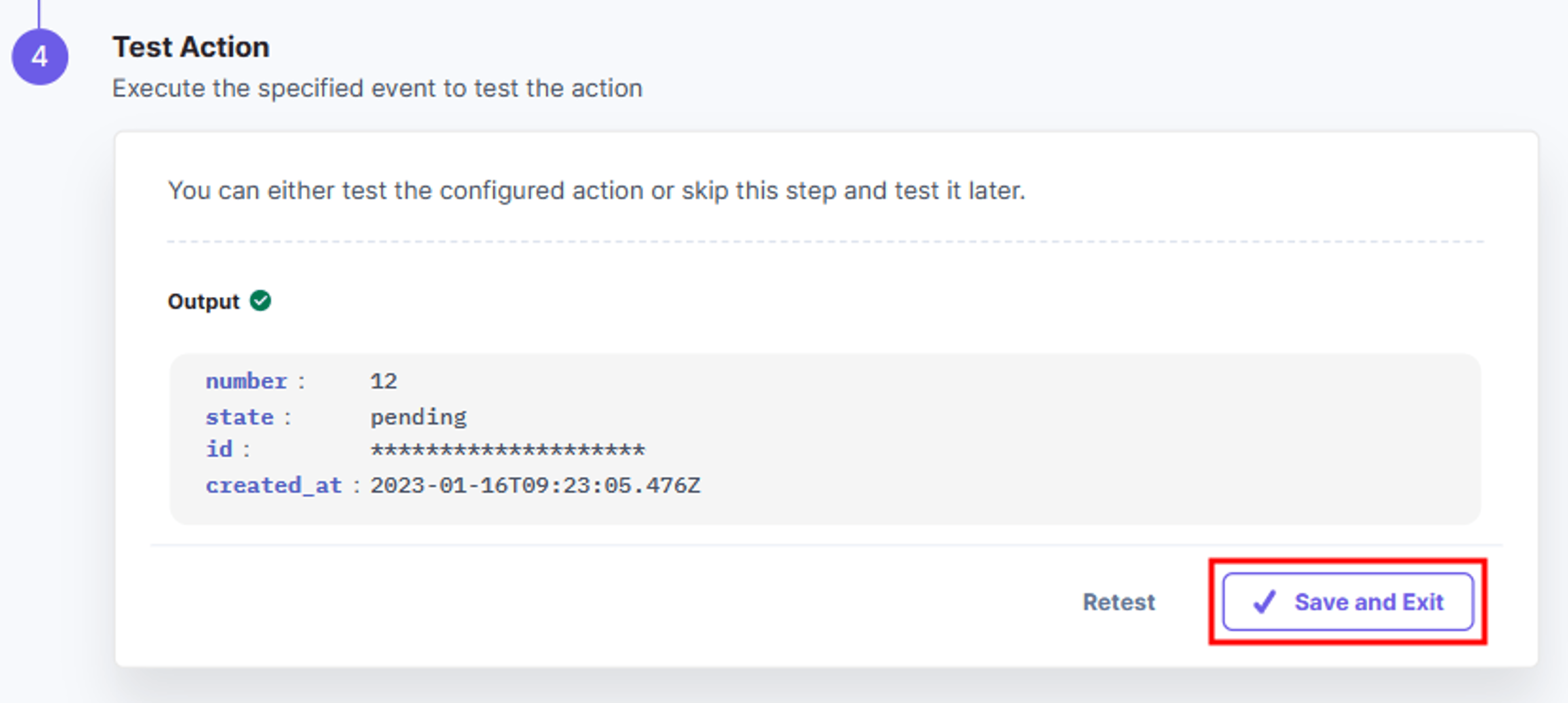Select the id key in output
1568x703 pixels.
219,449
